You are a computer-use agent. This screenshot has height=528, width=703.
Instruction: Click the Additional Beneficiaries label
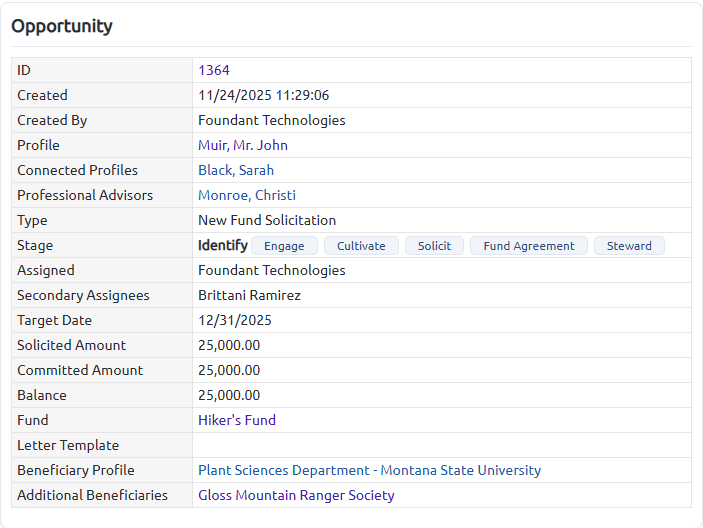click(x=92, y=495)
